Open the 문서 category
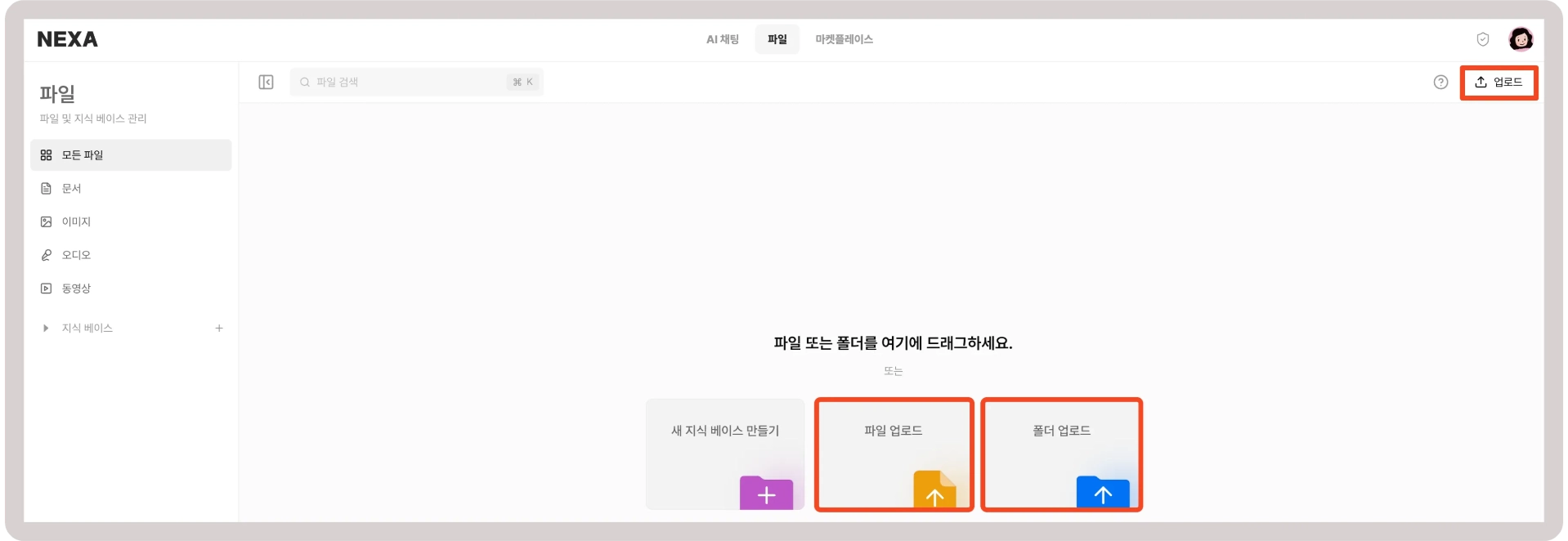This screenshot has width=1568, height=541. 131,188
